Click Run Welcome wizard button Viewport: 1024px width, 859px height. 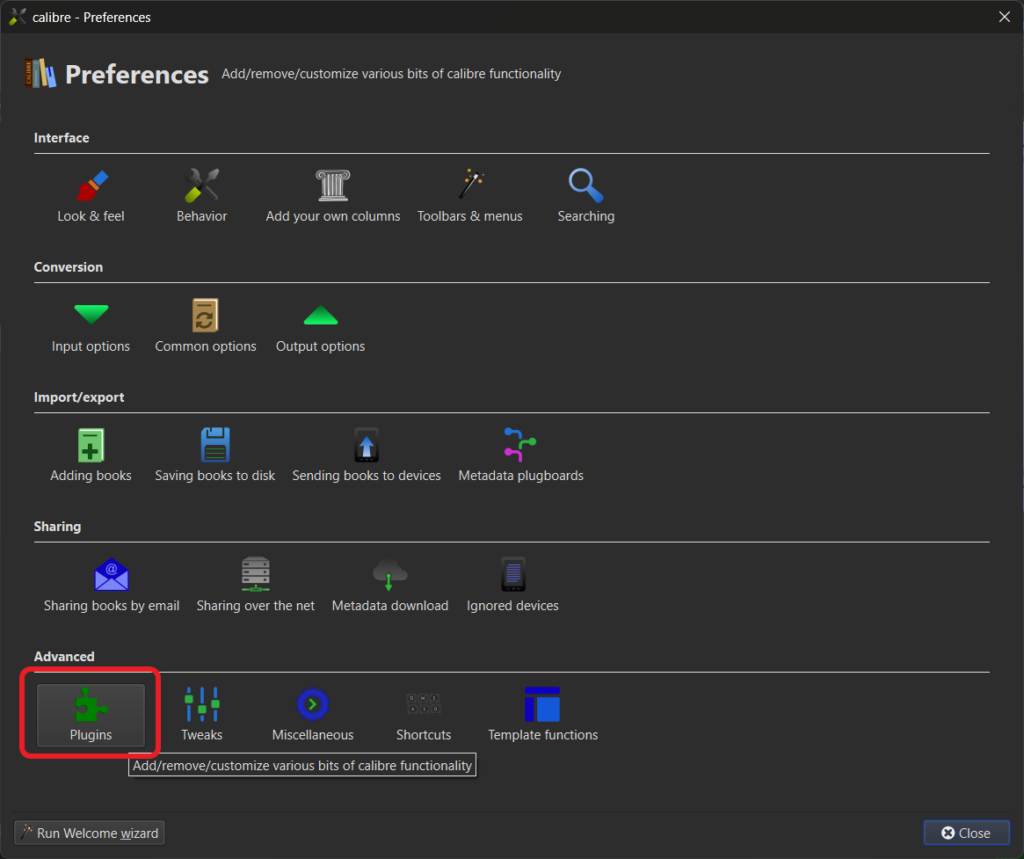(x=89, y=833)
